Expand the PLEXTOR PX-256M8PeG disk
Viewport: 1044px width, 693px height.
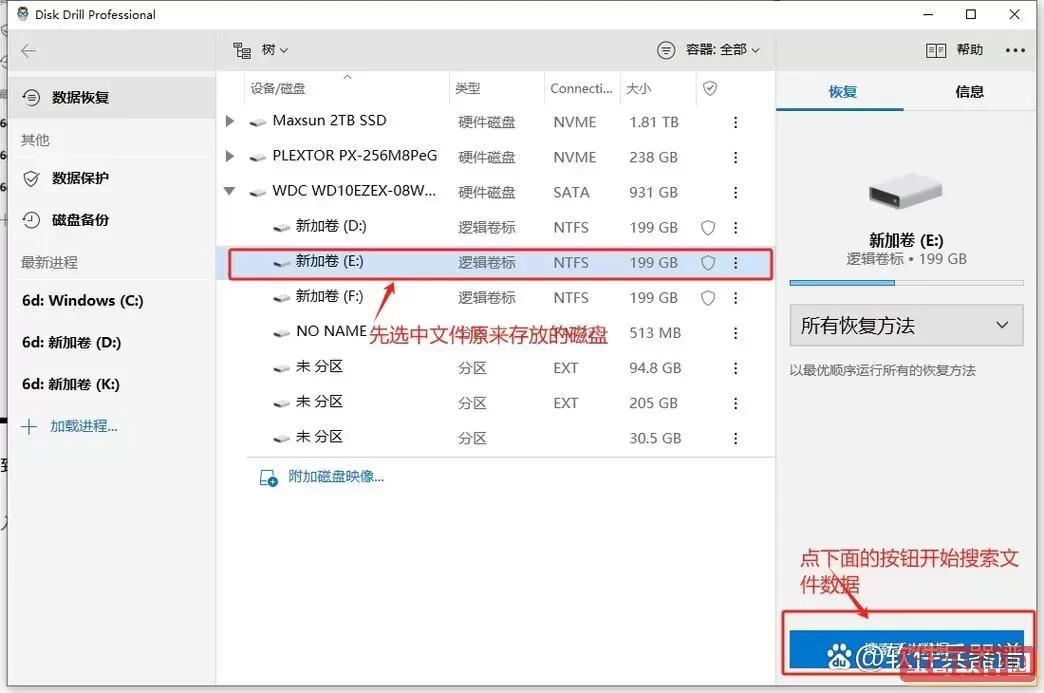point(230,156)
